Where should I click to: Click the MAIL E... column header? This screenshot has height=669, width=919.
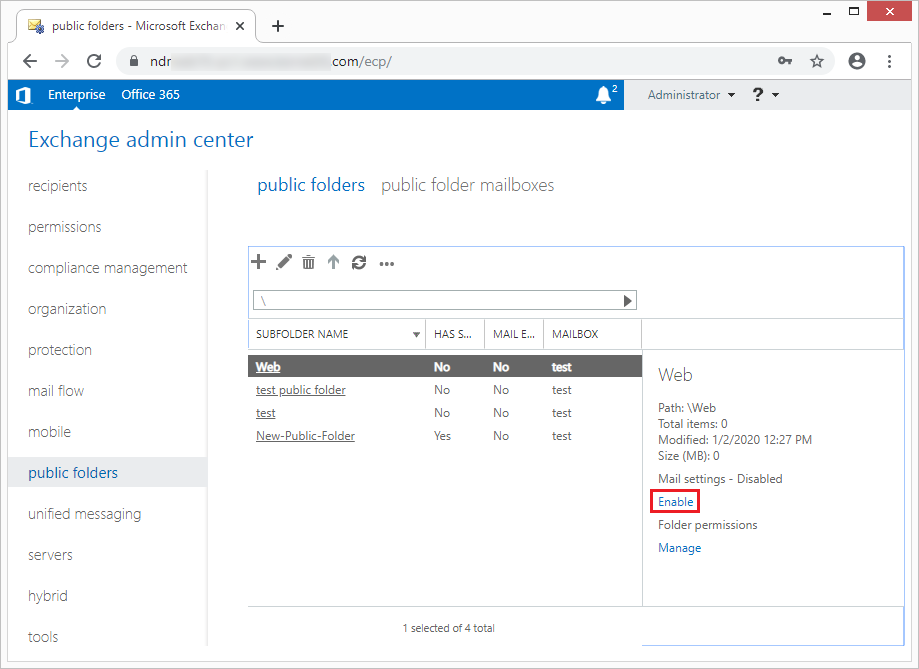[x=514, y=334]
